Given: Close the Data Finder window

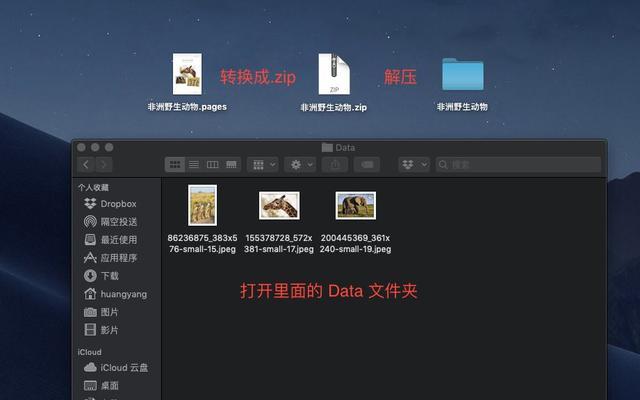Looking at the screenshot, I should [81, 147].
